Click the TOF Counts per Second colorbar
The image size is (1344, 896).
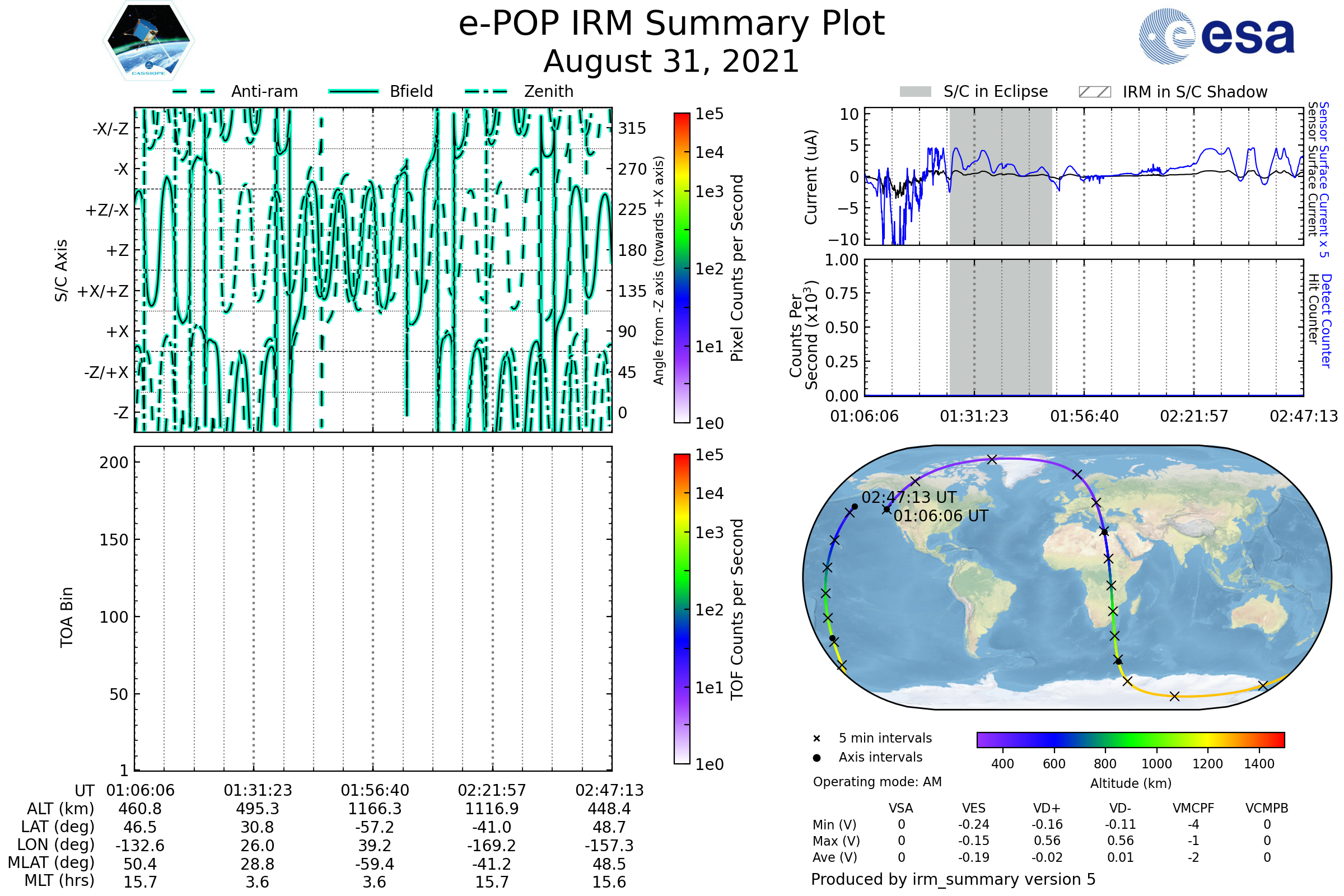coord(682,609)
